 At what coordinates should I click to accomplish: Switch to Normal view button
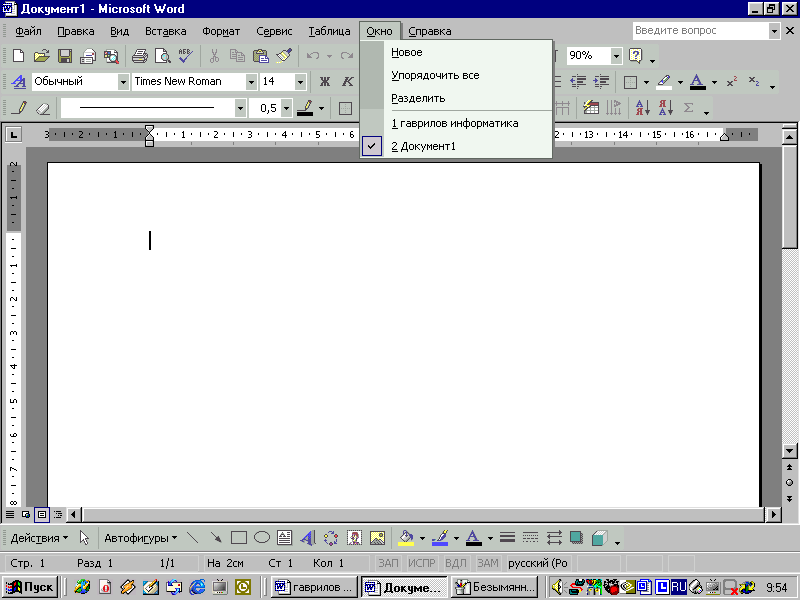10,514
